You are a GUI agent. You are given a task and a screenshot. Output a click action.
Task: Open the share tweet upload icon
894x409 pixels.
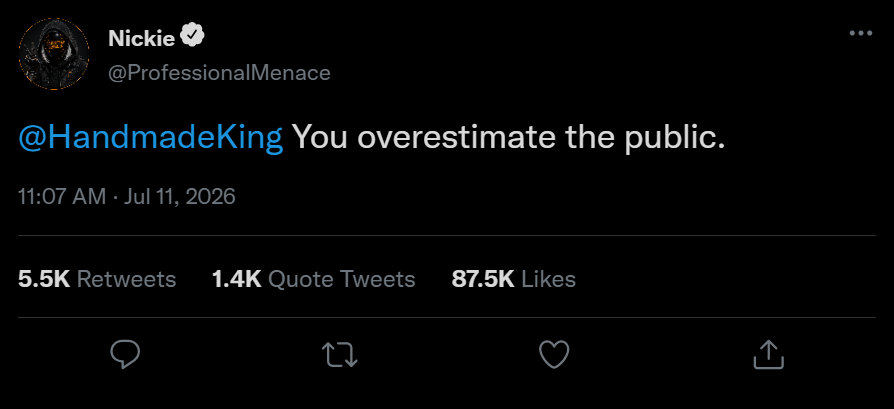click(769, 354)
